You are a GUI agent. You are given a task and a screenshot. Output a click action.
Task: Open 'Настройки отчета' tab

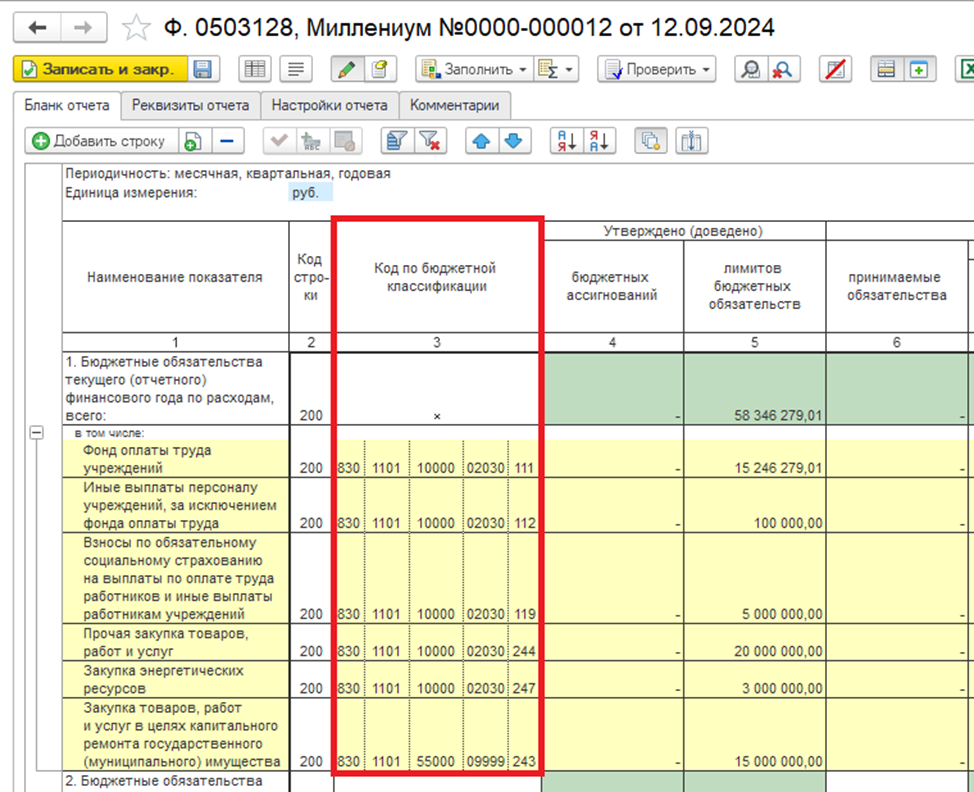coord(329,106)
